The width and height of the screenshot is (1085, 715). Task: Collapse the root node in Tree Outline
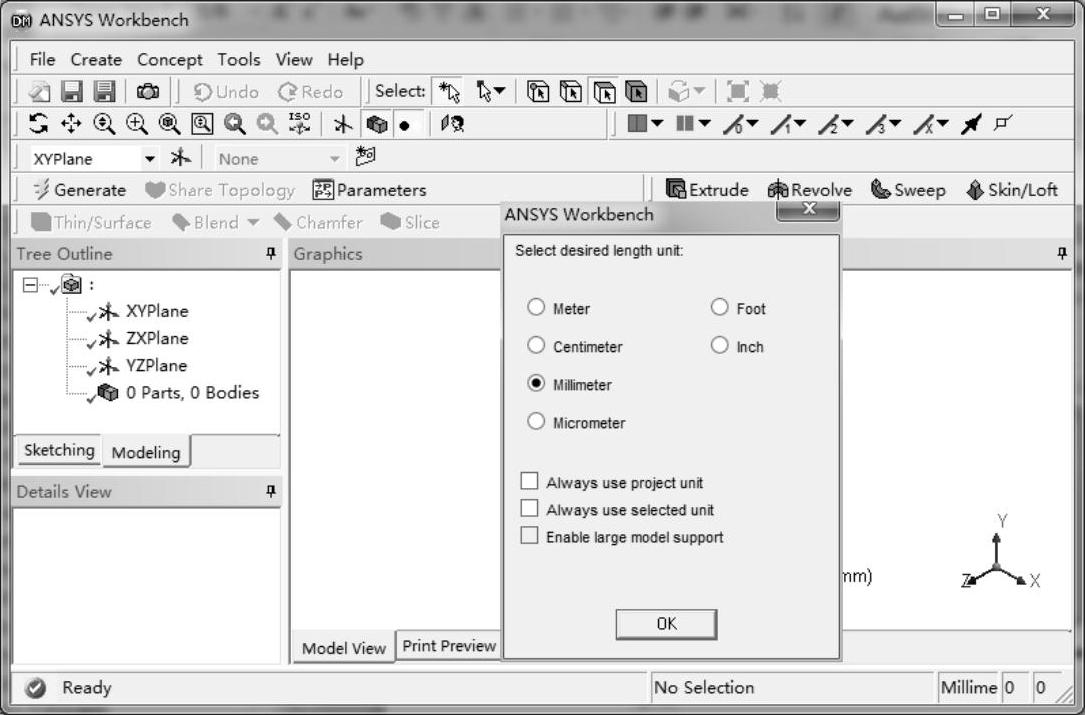[30, 284]
